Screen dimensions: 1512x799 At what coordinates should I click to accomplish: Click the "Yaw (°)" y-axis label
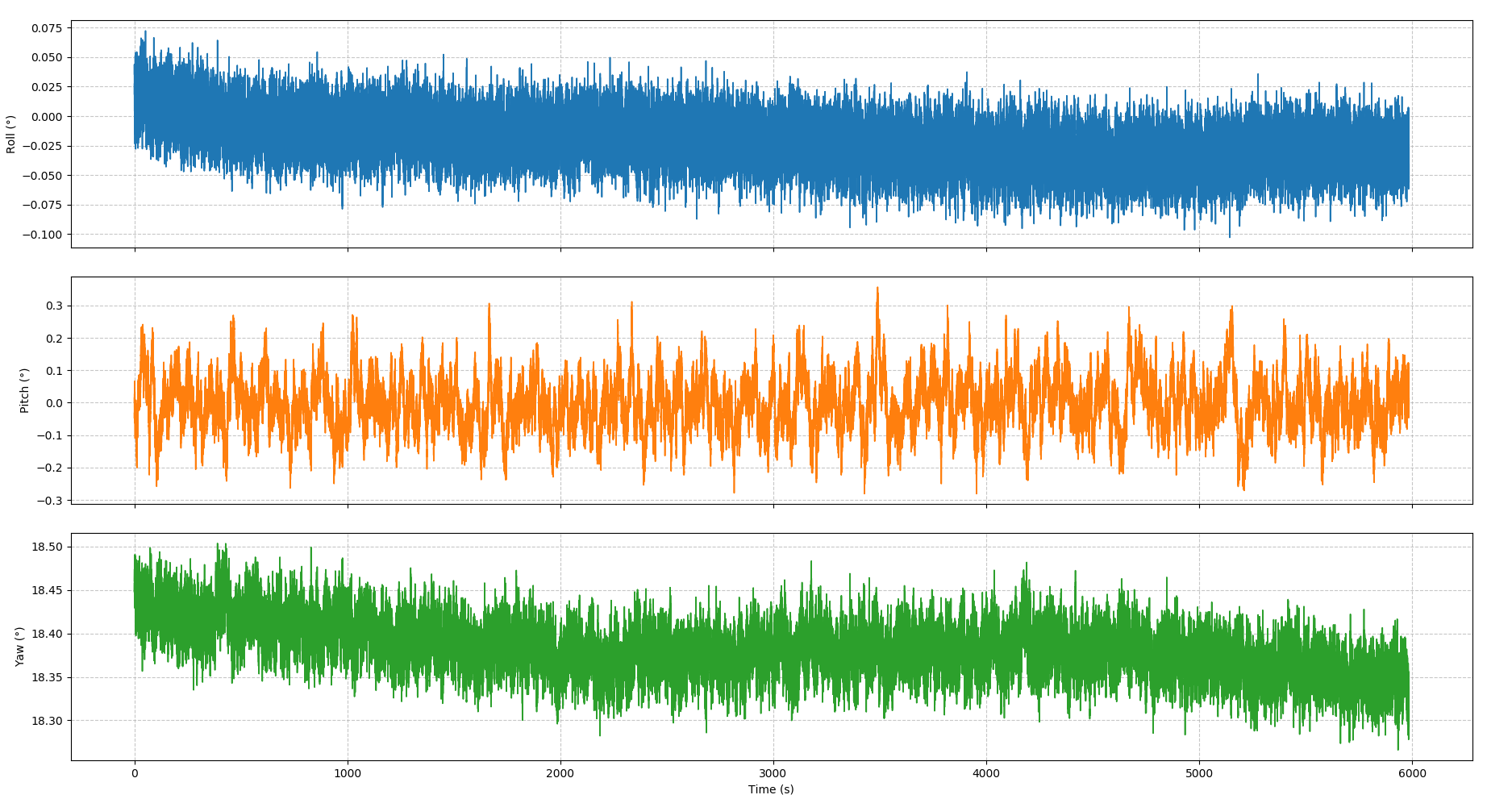tap(19, 647)
